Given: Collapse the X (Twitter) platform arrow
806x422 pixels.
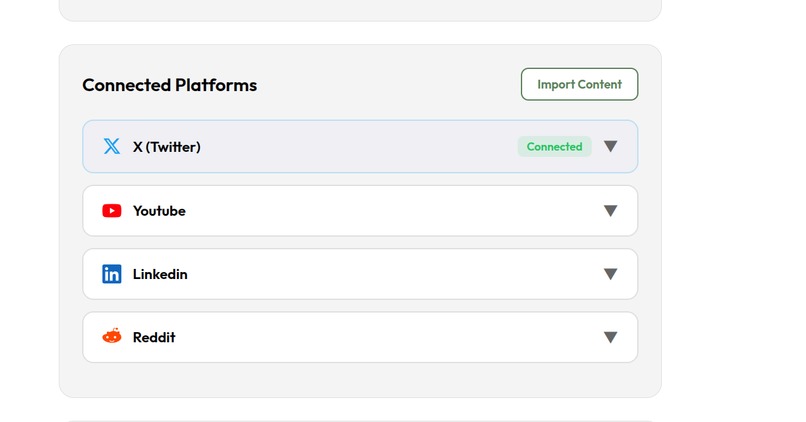Looking at the screenshot, I should [610, 147].
